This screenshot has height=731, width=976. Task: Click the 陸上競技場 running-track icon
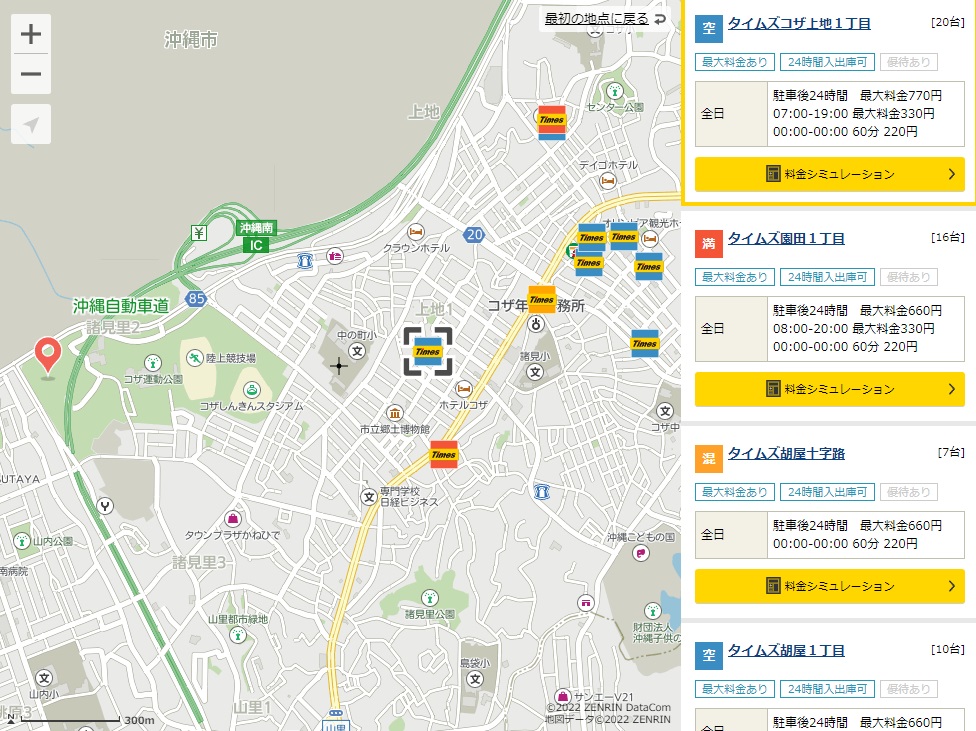195,358
